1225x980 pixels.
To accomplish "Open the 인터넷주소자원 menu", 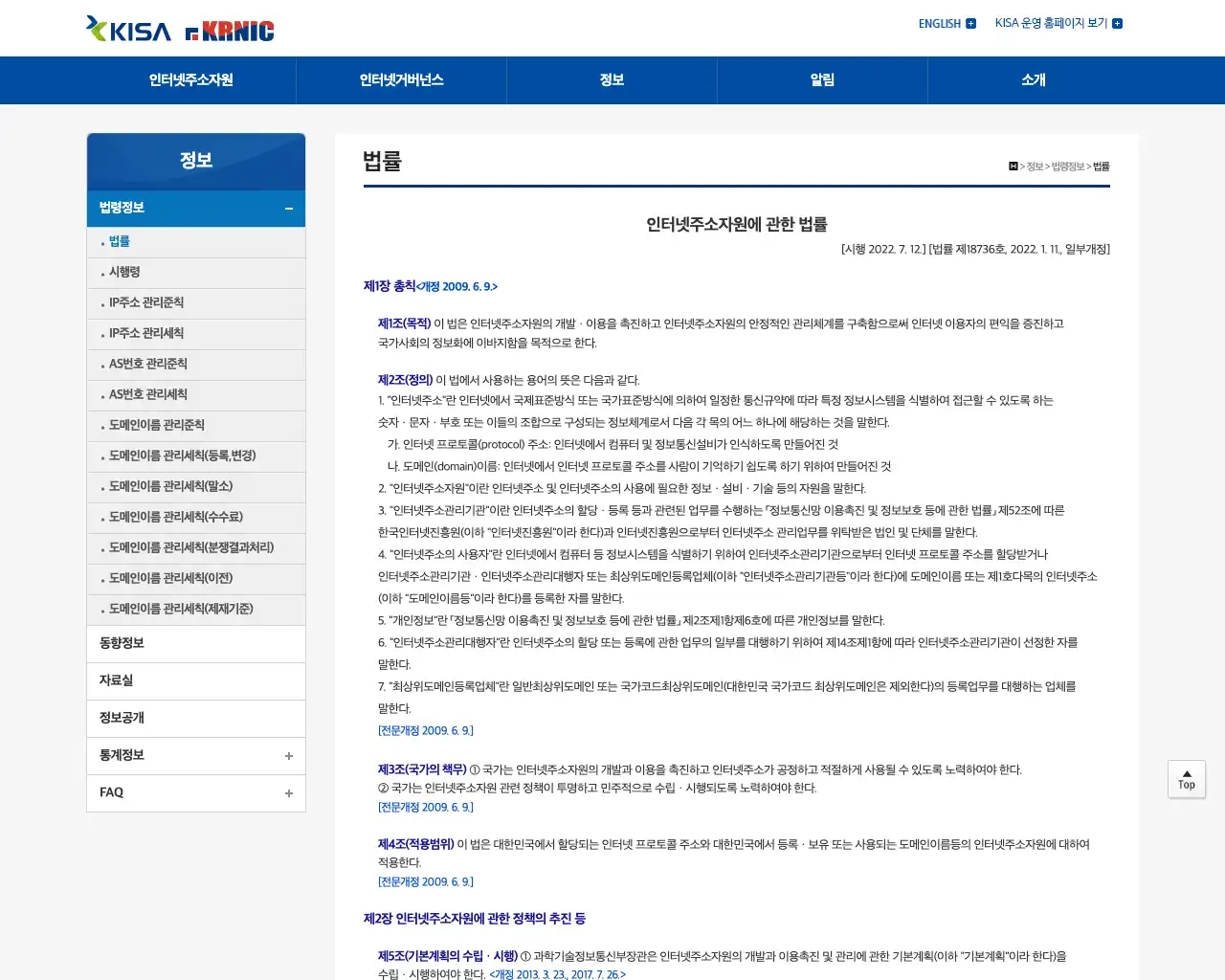I will [x=191, y=80].
